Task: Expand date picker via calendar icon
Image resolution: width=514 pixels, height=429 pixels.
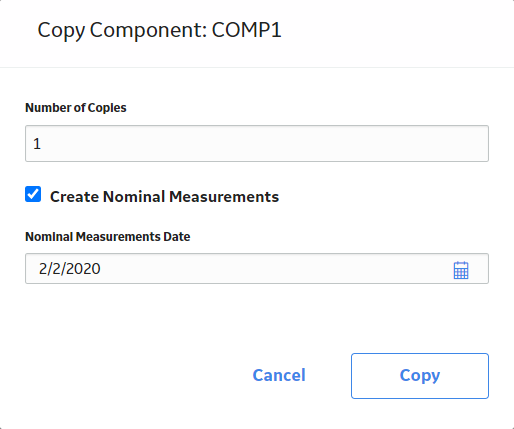Action: tap(461, 270)
